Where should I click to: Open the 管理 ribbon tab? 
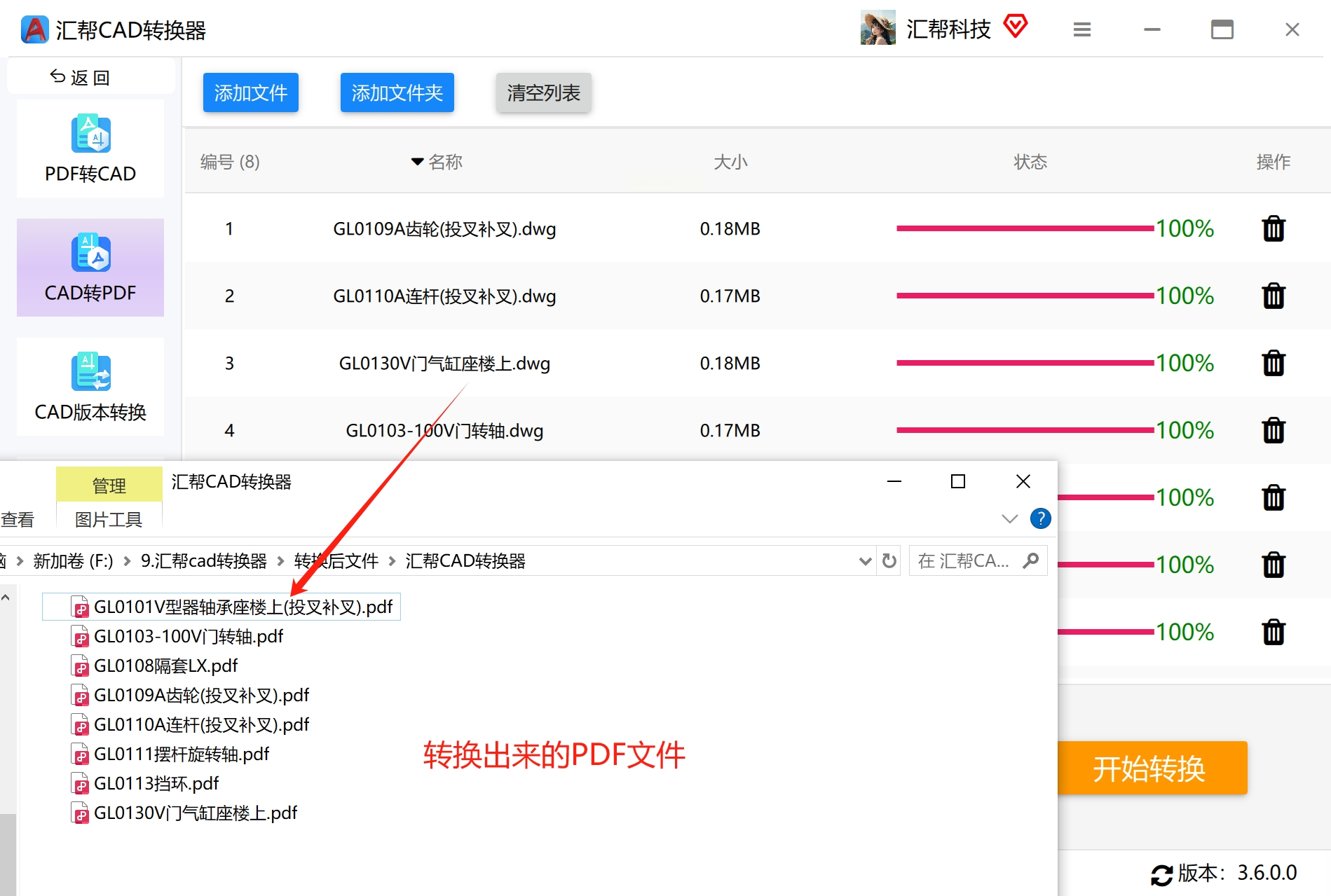click(x=109, y=485)
